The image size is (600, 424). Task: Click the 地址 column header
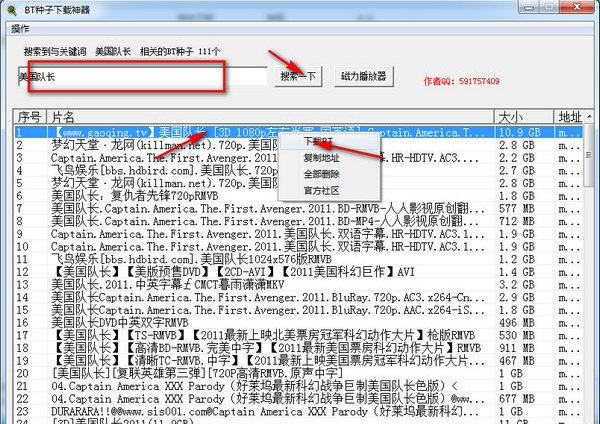(x=571, y=118)
